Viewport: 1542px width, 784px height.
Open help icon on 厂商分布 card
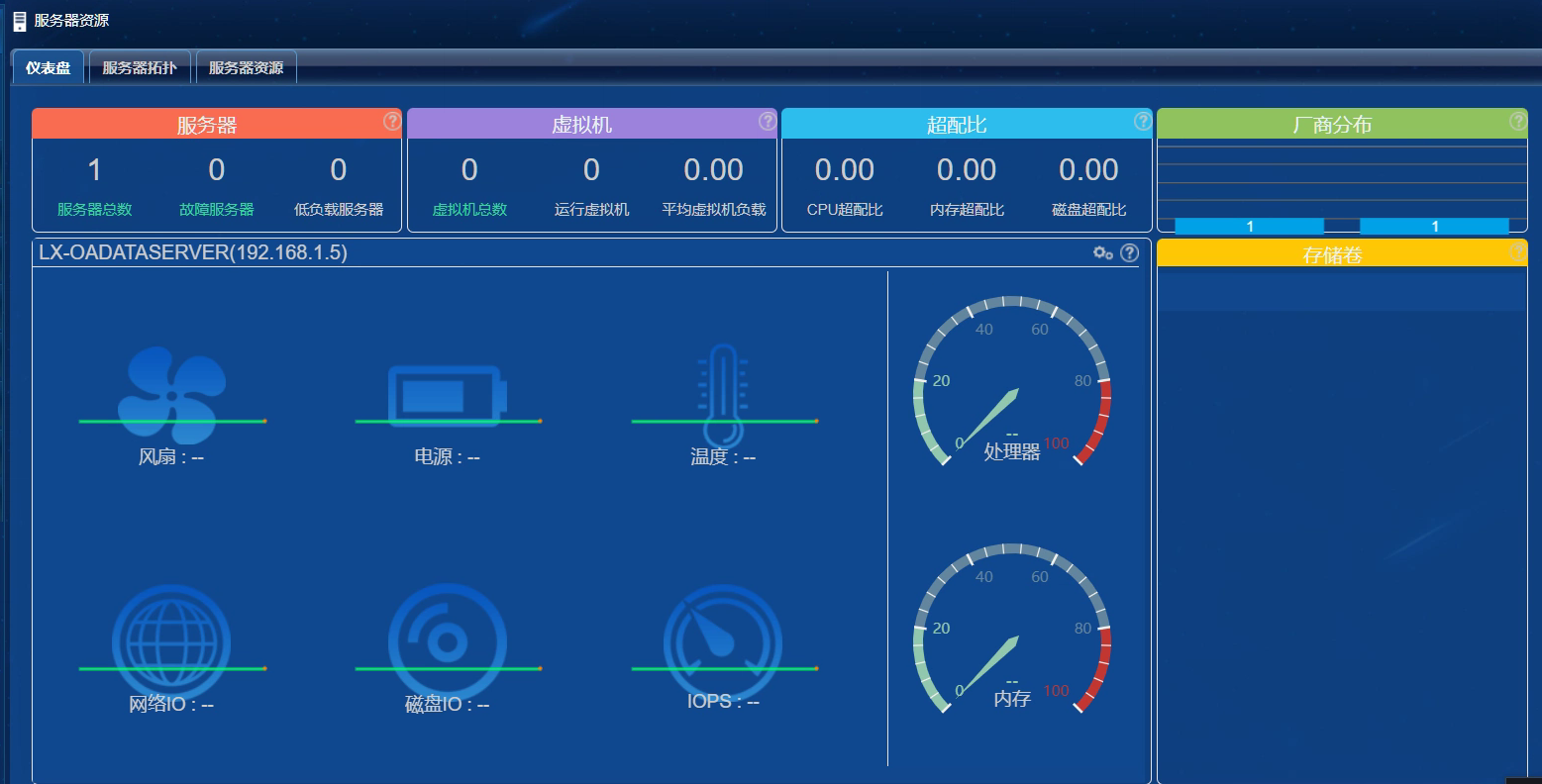1518,121
